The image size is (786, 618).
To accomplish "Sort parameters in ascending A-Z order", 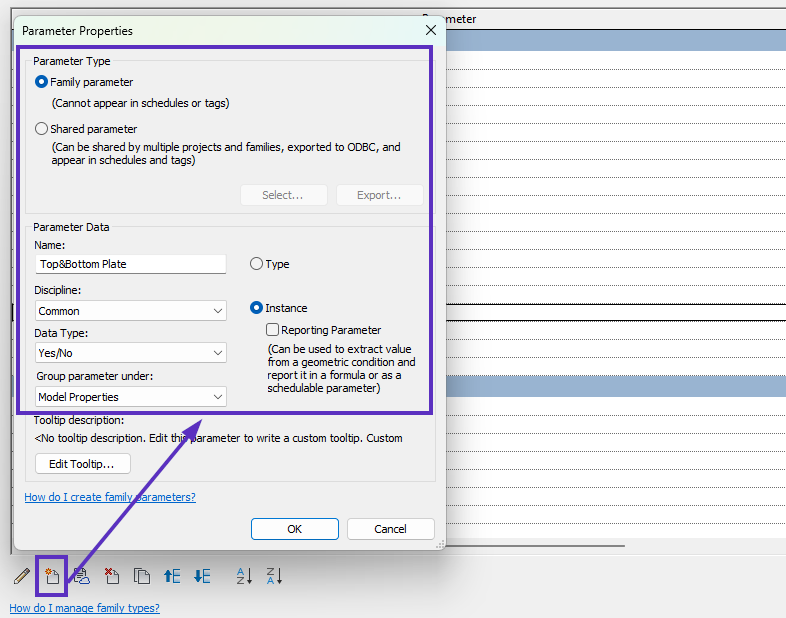I will (244, 576).
